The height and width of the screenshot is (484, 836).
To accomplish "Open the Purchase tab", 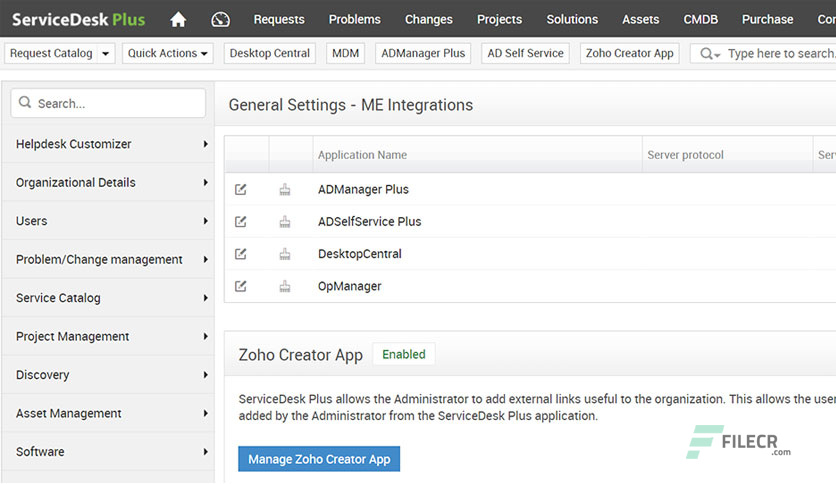I will click(x=767, y=19).
